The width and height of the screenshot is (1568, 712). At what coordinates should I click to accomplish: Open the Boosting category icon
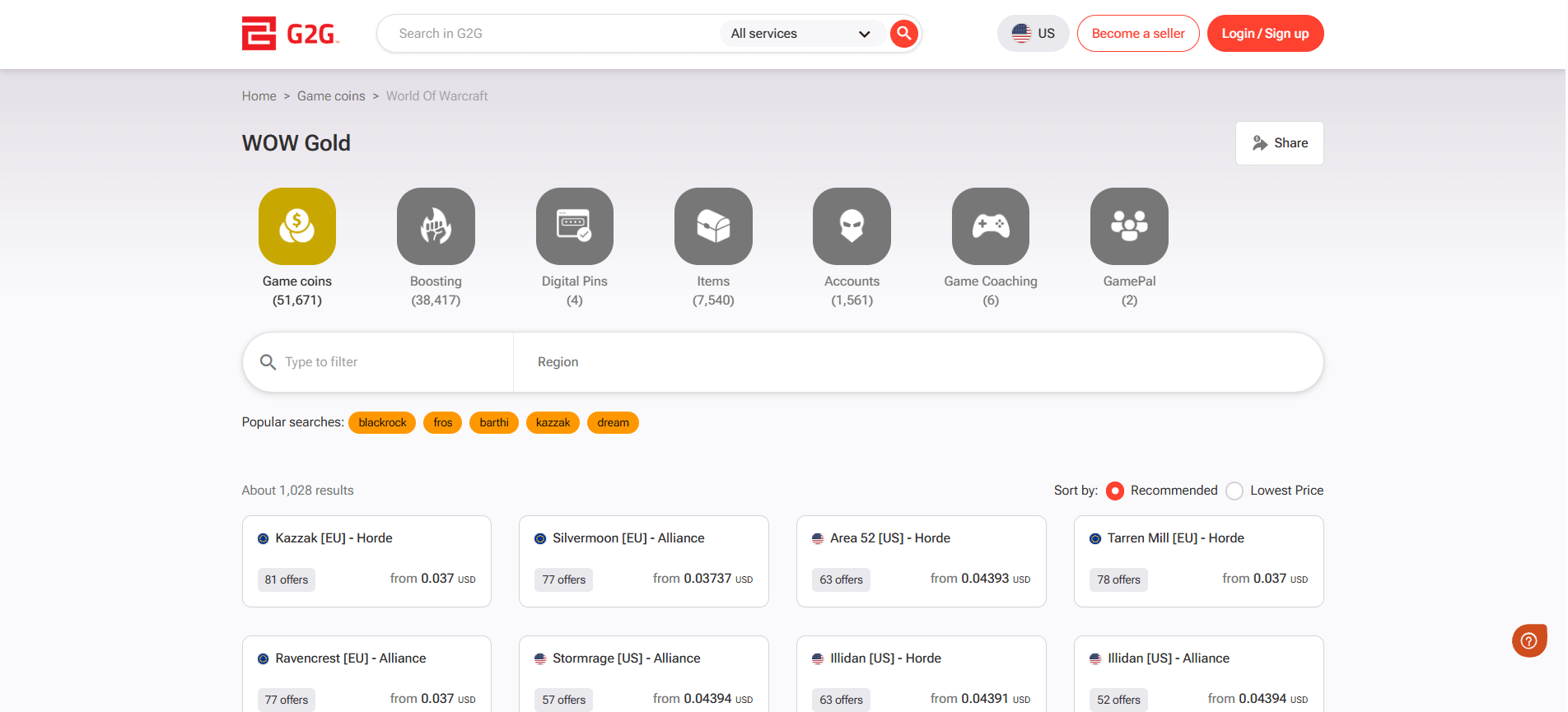pos(436,226)
